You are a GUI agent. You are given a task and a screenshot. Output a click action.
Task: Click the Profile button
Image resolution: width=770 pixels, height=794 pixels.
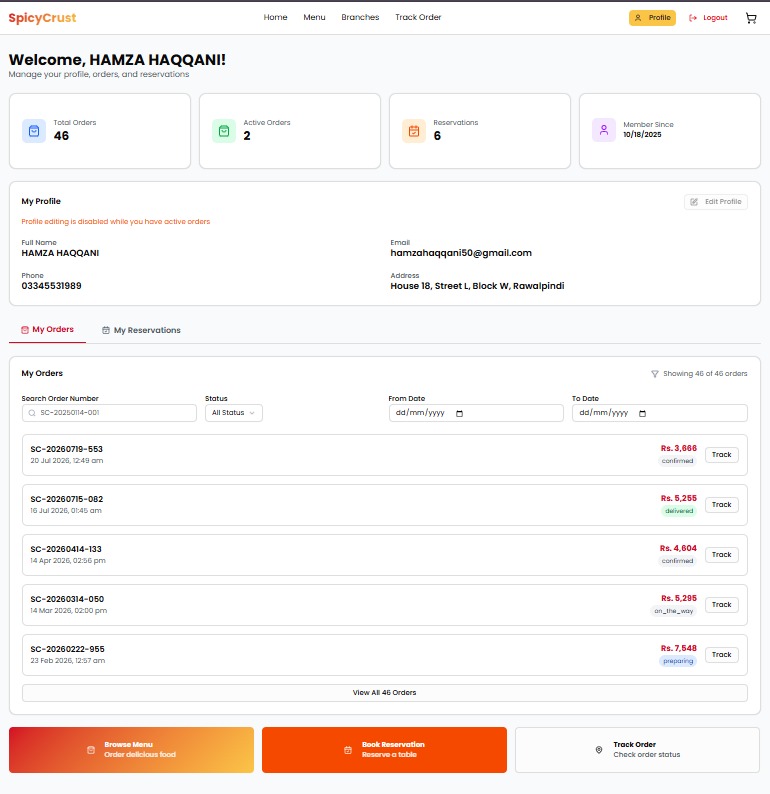point(652,18)
